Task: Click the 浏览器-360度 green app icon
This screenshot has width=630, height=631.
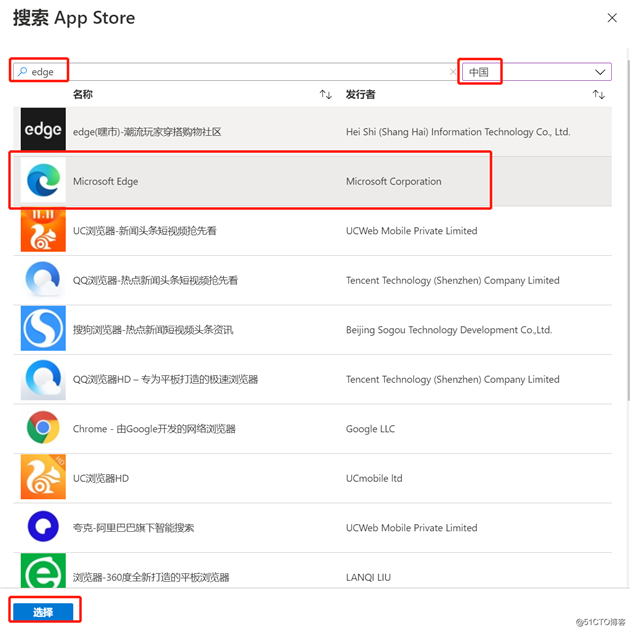Action: pyautogui.click(x=43, y=571)
